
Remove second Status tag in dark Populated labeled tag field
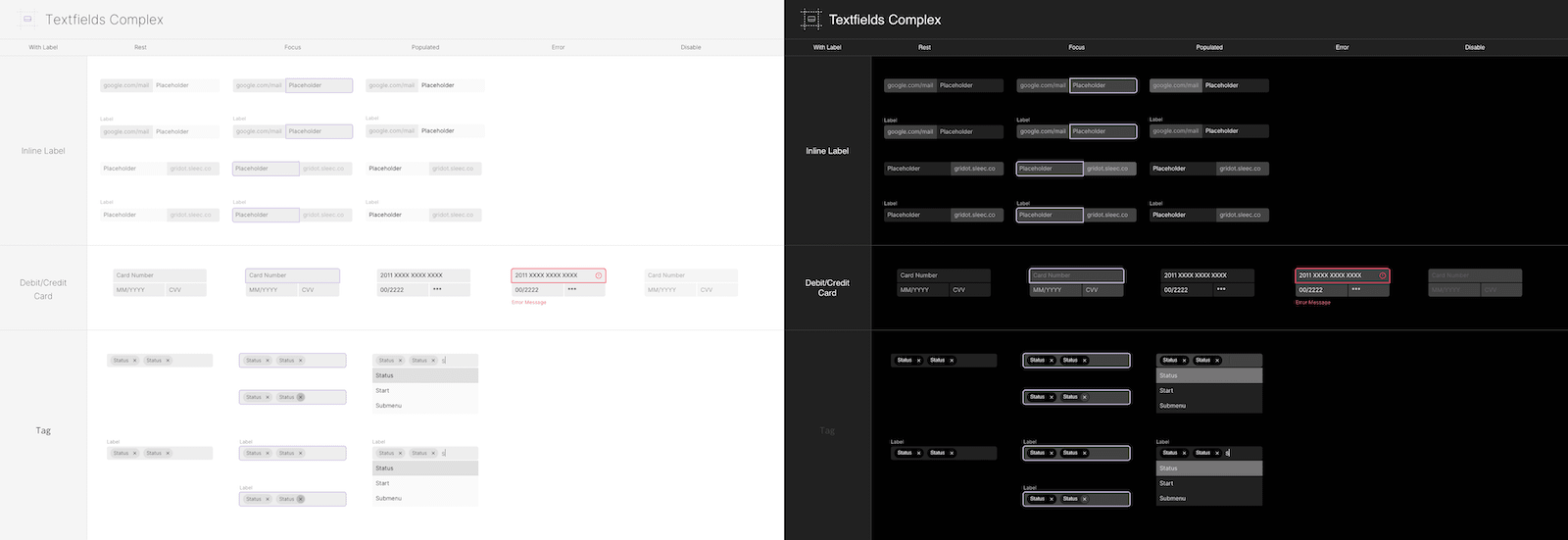[x=1217, y=453]
